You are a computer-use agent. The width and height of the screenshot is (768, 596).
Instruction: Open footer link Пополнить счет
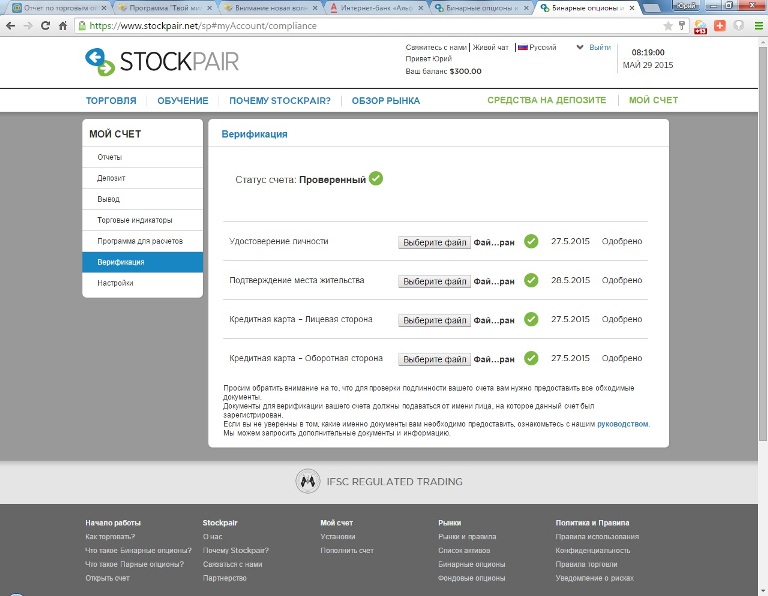[x=347, y=550]
